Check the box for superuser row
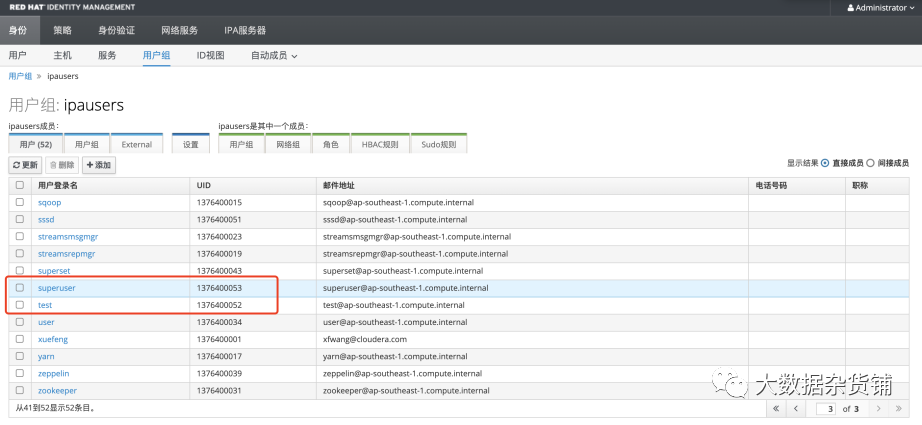The image size is (922, 425). (19, 288)
